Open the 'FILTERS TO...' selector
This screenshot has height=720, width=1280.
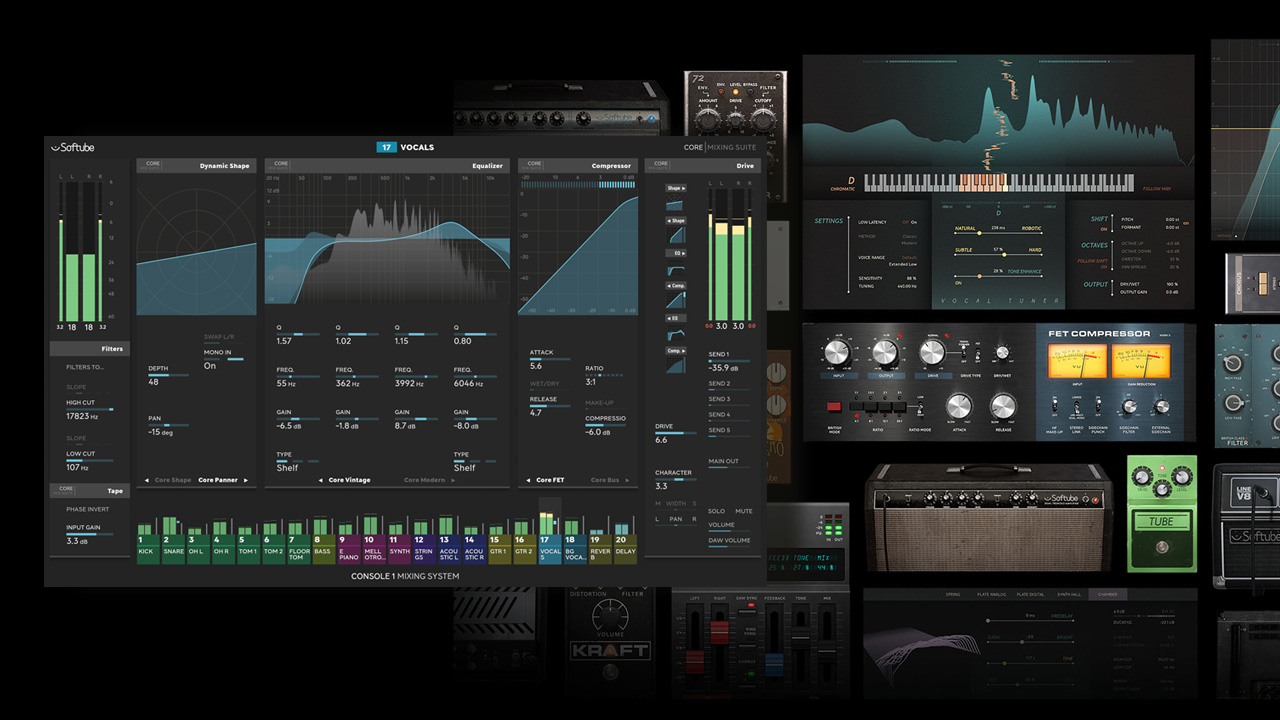tap(85, 367)
